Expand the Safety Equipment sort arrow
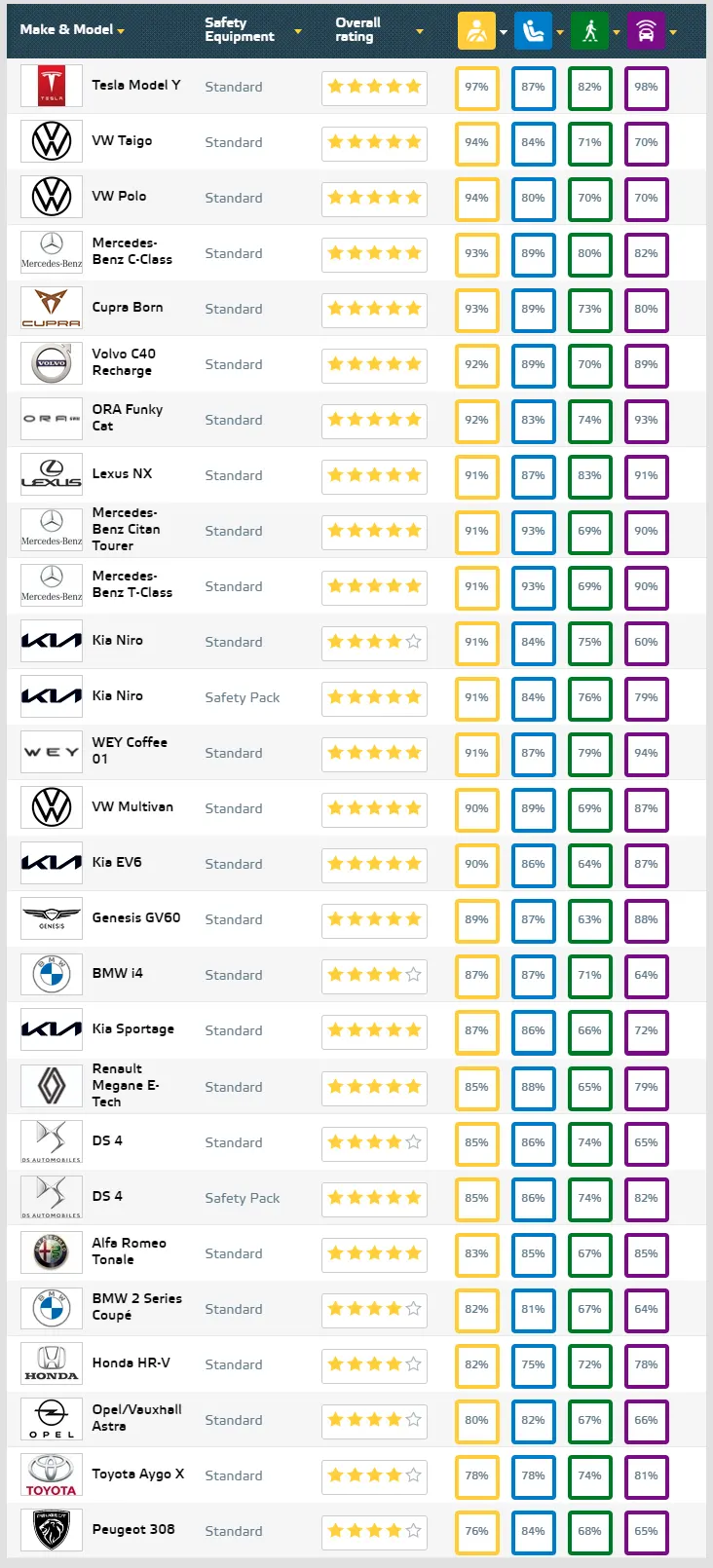The width and height of the screenshot is (713, 1568). click(x=298, y=31)
